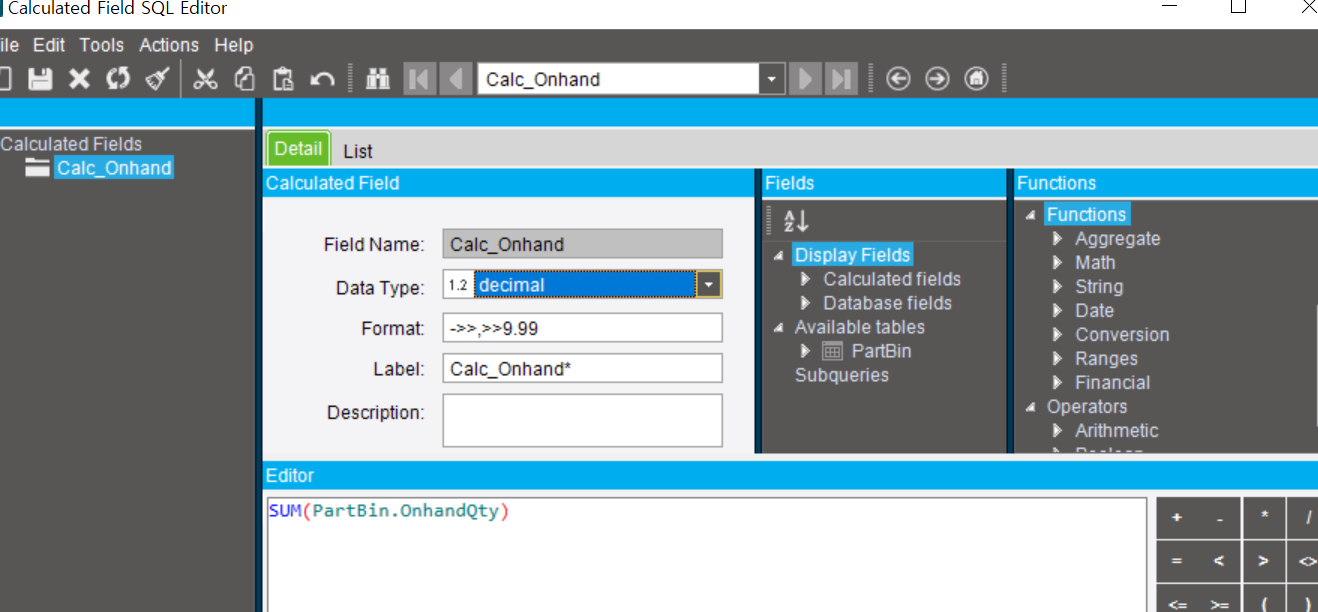
Task: Click the Calc_Onhand folder icon in the tree
Action: click(x=38, y=168)
